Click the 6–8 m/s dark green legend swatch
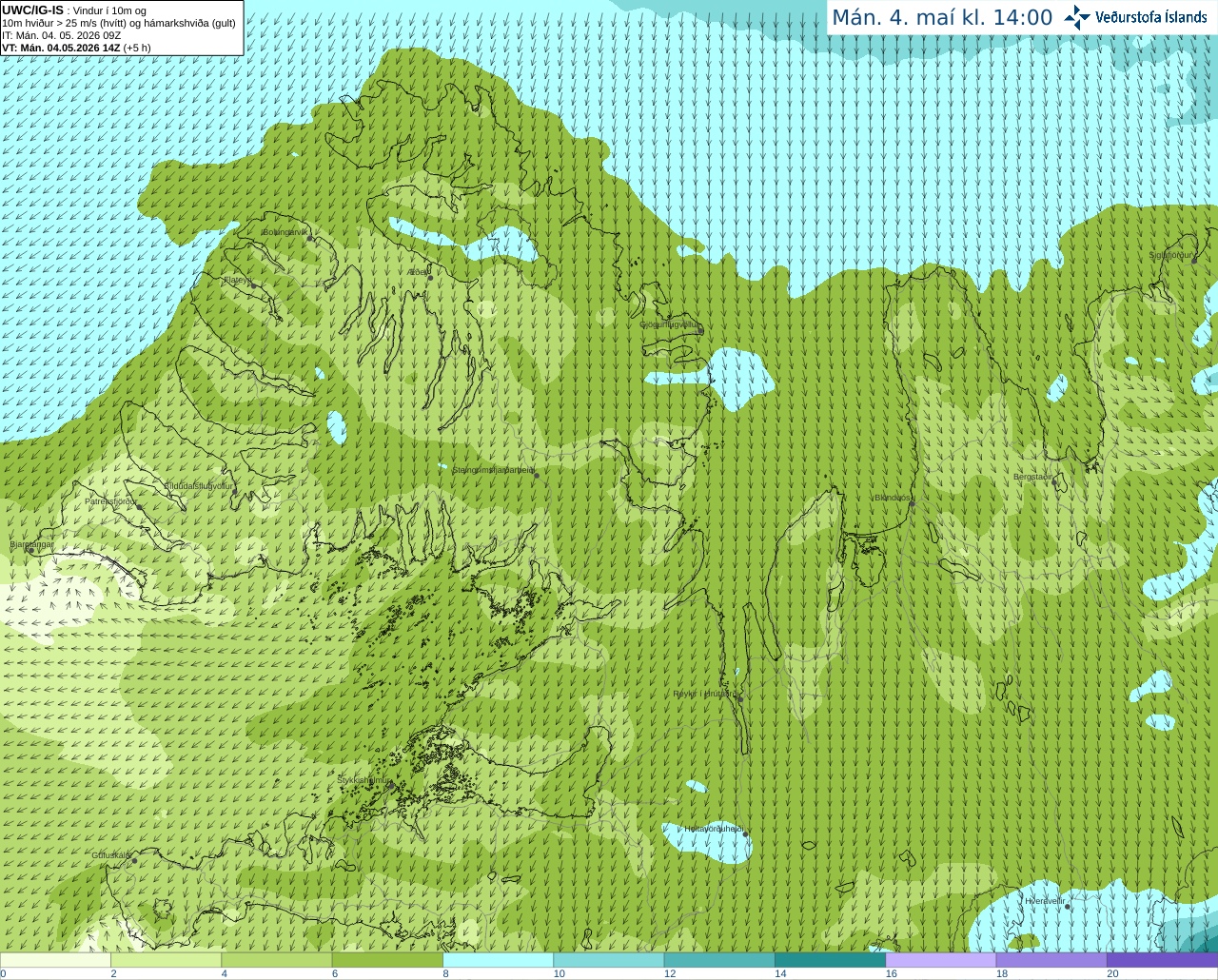Image resolution: width=1218 pixels, height=980 pixels. pyautogui.click(x=387, y=960)
